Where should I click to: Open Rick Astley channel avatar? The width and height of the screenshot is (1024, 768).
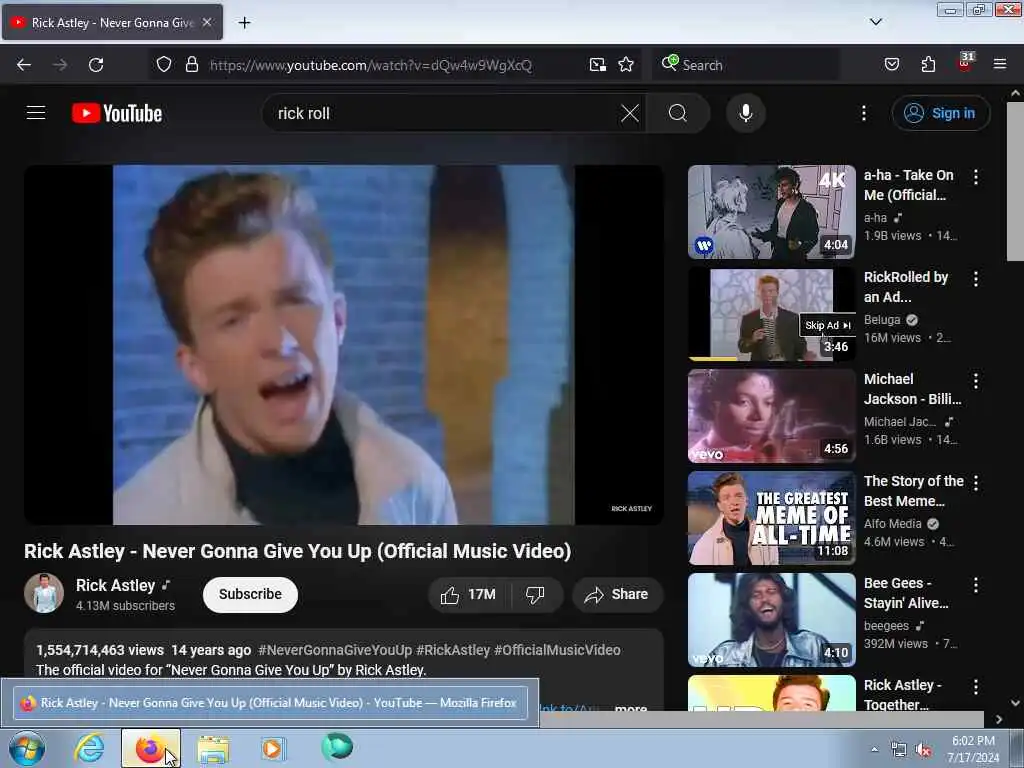click(44, 593)
